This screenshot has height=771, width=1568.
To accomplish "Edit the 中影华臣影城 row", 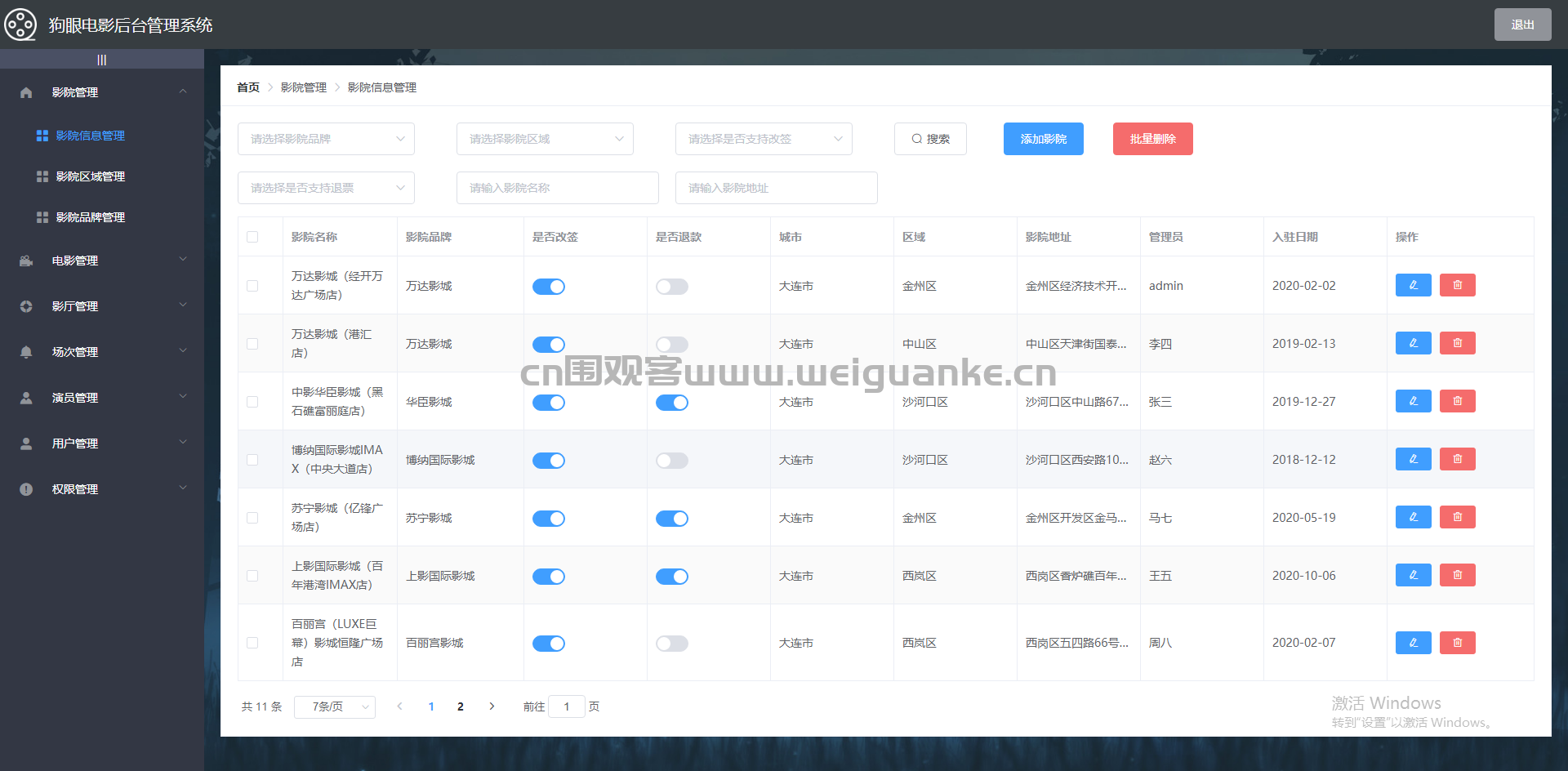I will point(1414,401).
